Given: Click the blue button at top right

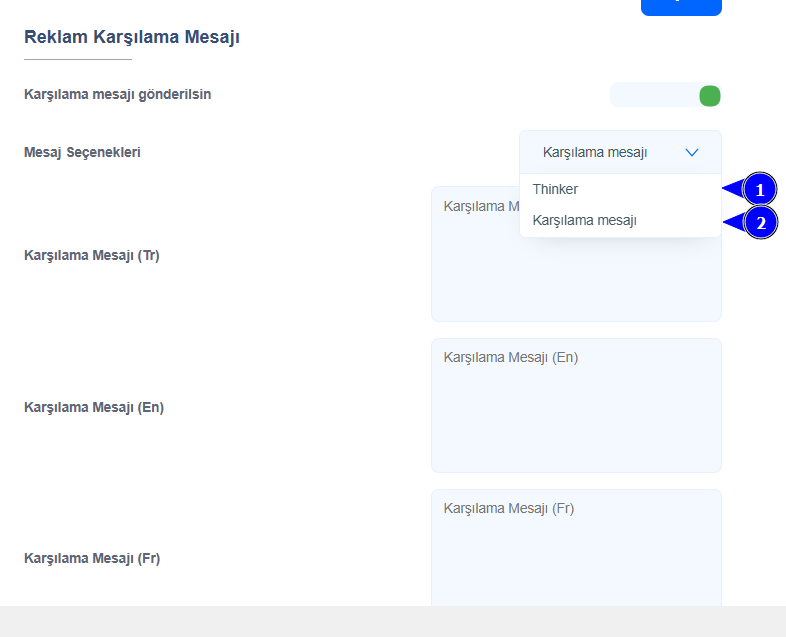Looking at the screenshot, I should click(x=681, y=7).
